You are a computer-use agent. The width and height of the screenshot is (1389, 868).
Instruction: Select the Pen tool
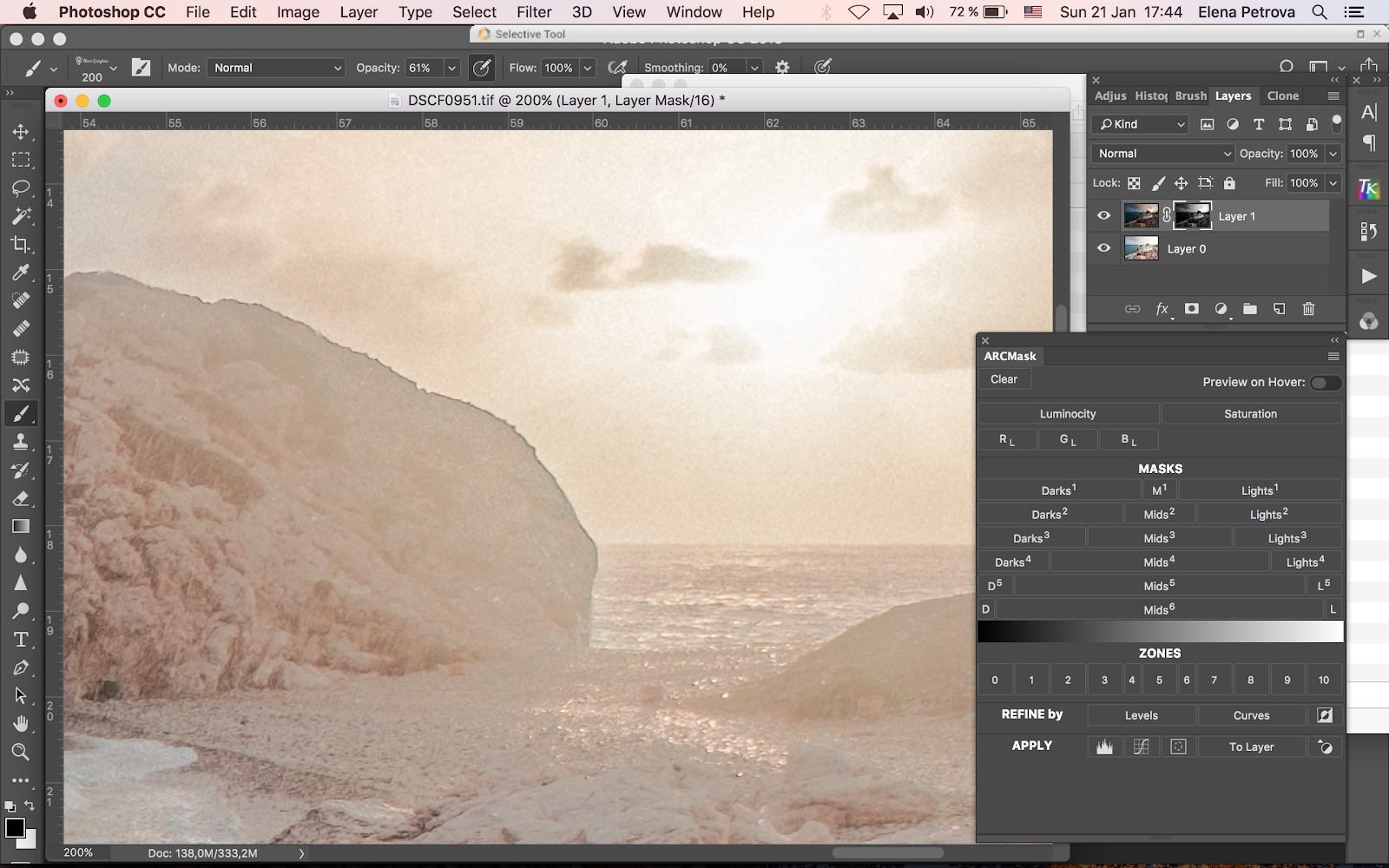[x=21, y=667]
